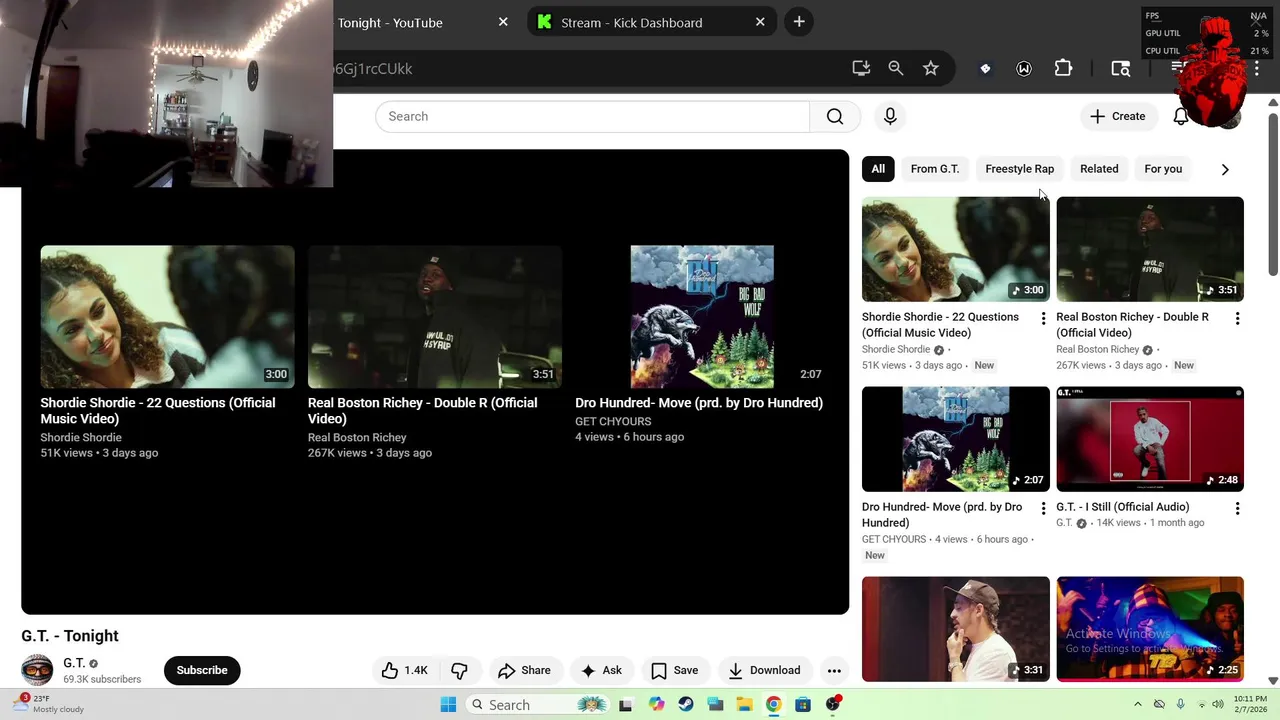The width and height of the screenshot is (1280, 720).
Task: Open Shordie Shordie channel link in sidebar
Action: (x=896, y=350)
